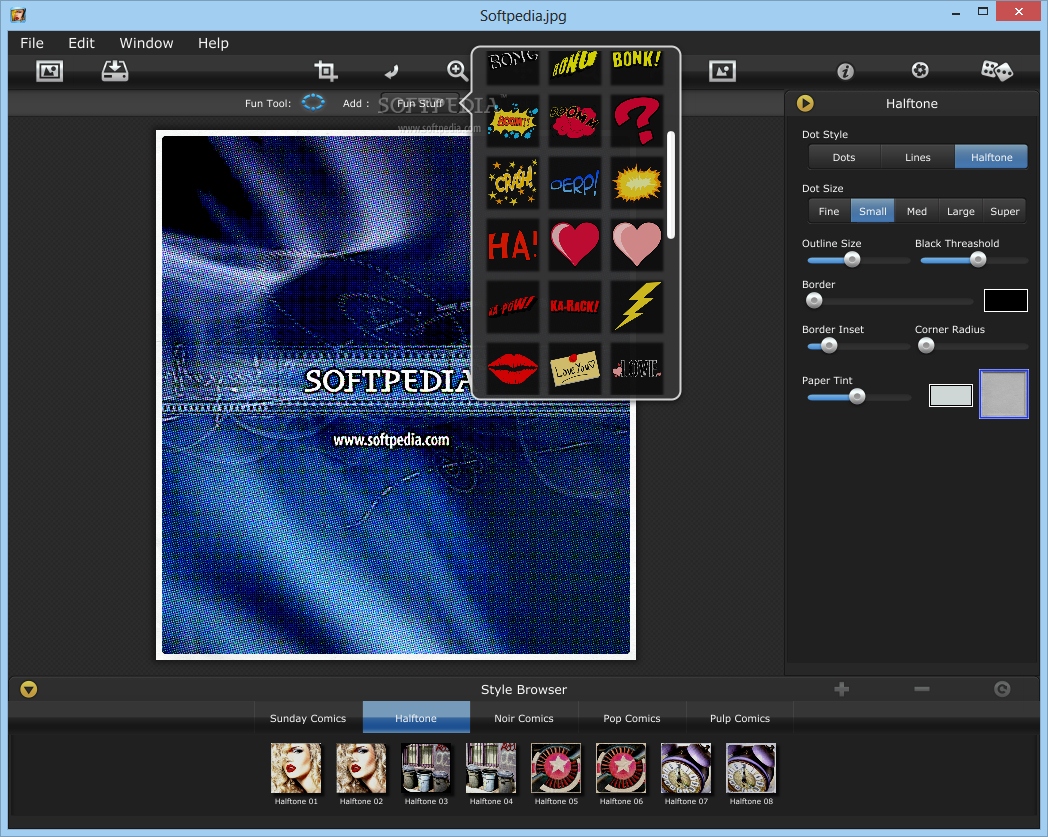Click the Corner Radius slider handle

926,346
